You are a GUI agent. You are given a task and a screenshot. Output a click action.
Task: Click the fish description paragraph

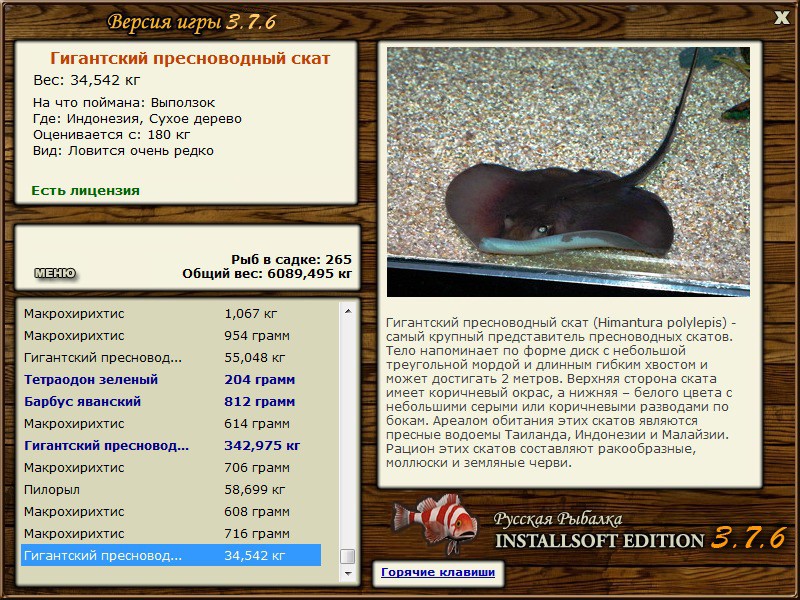(x=561, y=392)
